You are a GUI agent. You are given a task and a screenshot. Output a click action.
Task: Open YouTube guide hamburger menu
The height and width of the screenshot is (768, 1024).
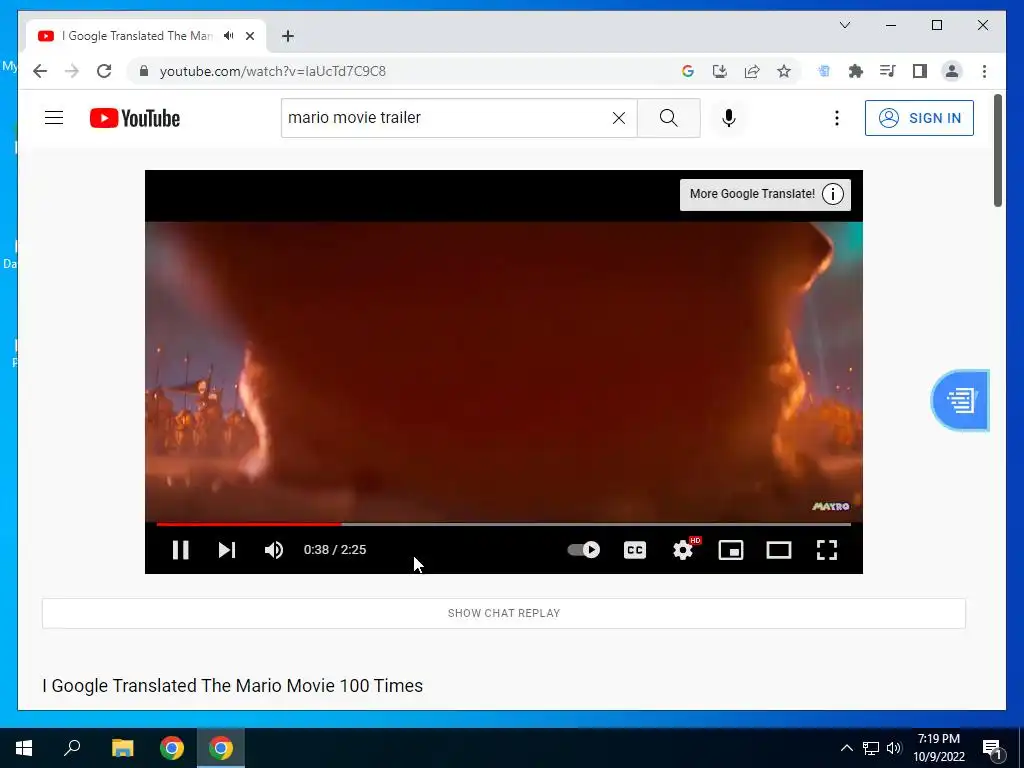(54, 118)
